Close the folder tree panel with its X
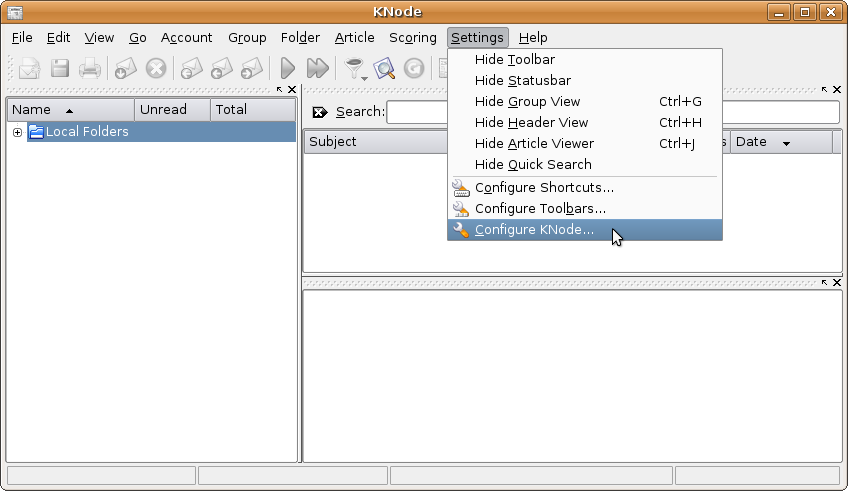 click(x=292, y=89)
